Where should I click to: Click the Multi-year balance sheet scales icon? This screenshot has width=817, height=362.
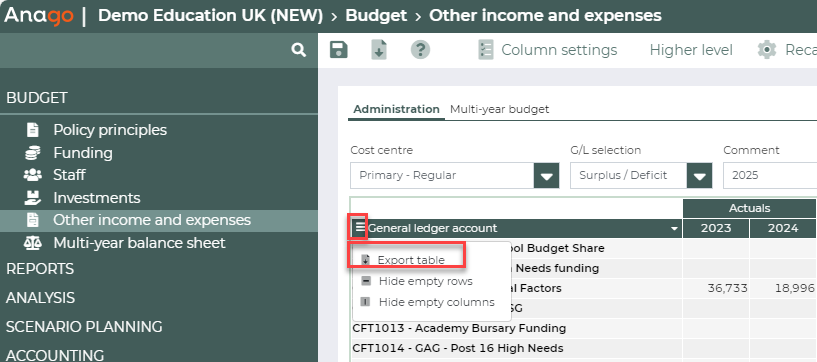tap(32, 243)
